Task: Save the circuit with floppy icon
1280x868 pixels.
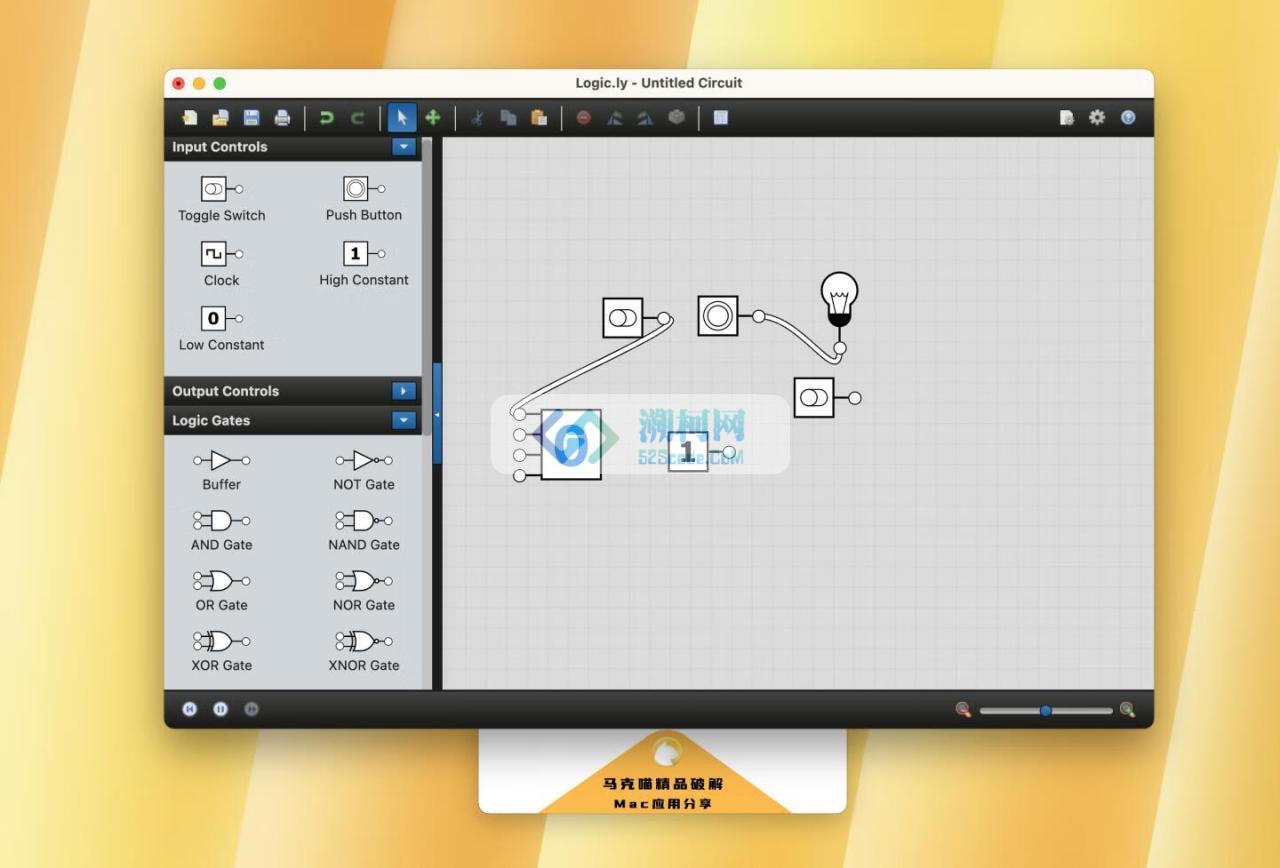Action: [251, 118]
